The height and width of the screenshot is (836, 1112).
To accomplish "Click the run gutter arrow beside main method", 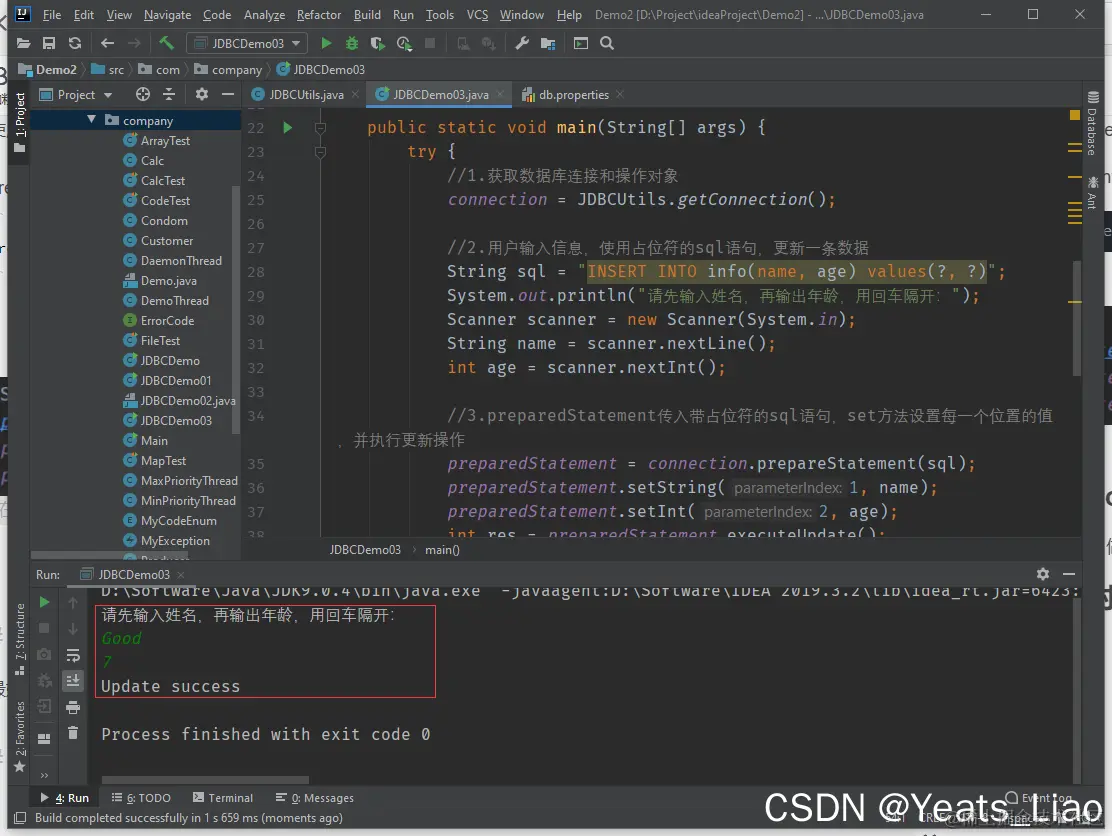I will [287, 128].
